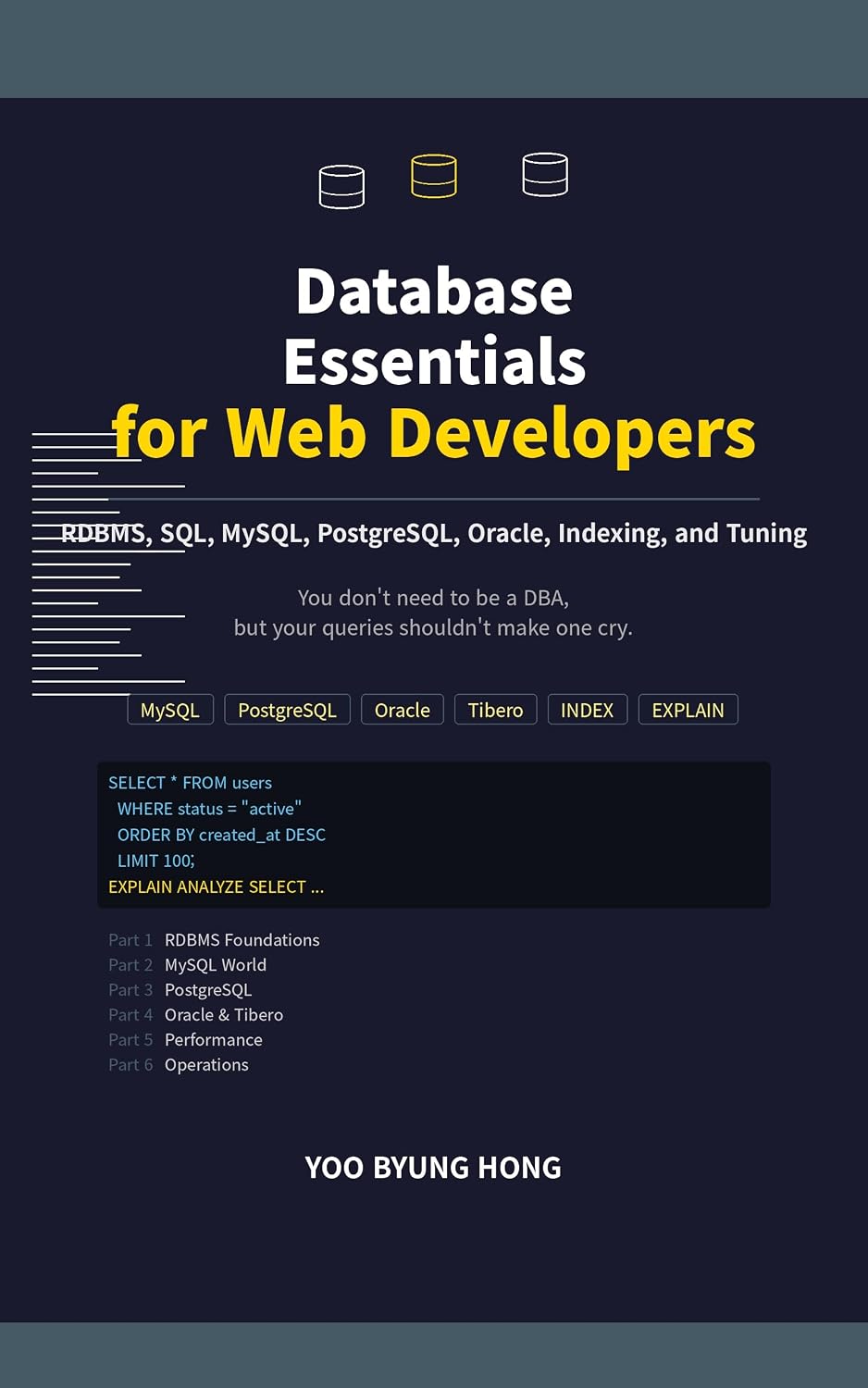
Task: Click the code line "ORDER BY created_at DESC"
Action: 221,835
